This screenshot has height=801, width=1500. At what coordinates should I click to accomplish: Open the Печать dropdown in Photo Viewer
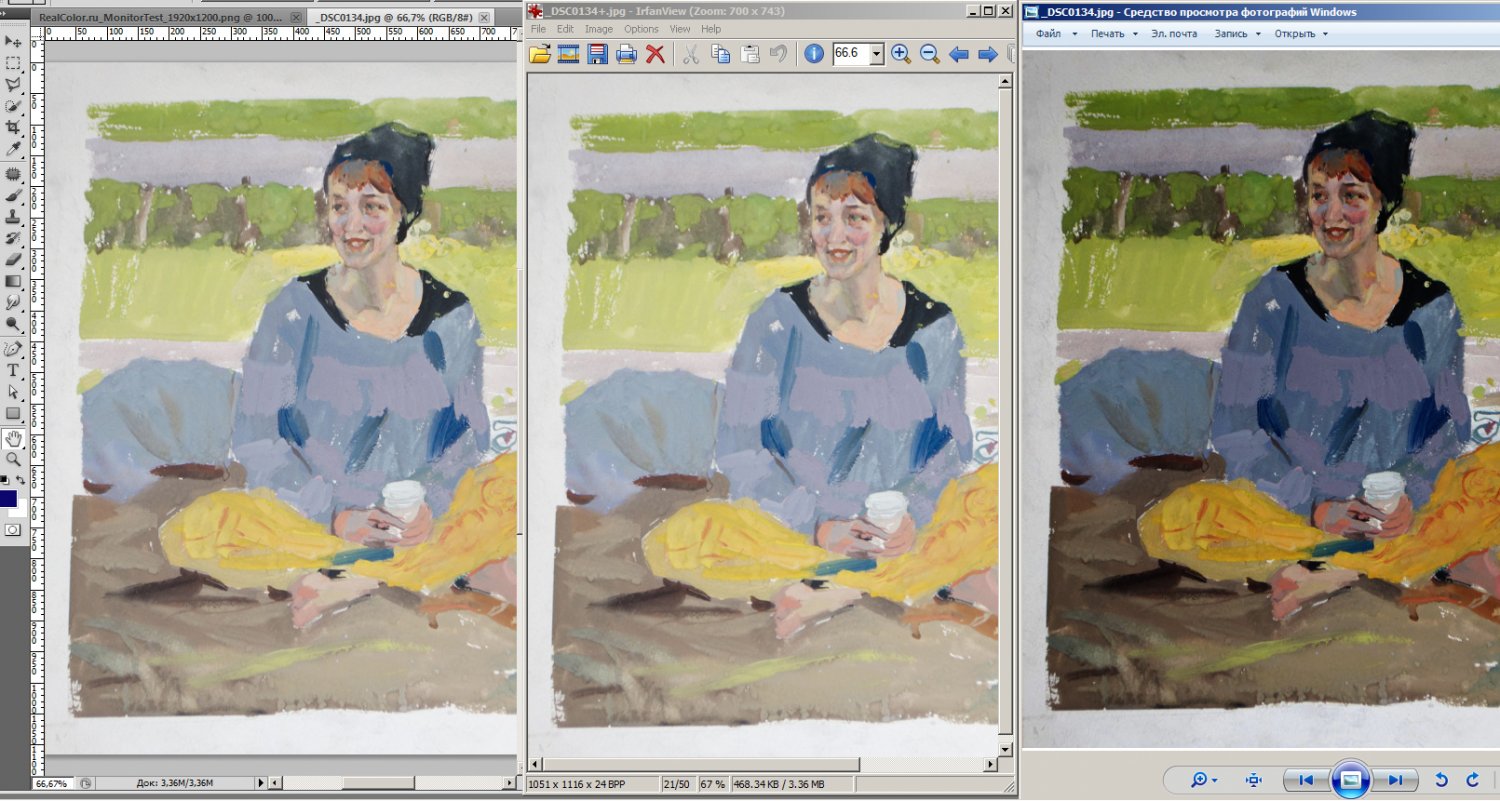click(1114, 34)
